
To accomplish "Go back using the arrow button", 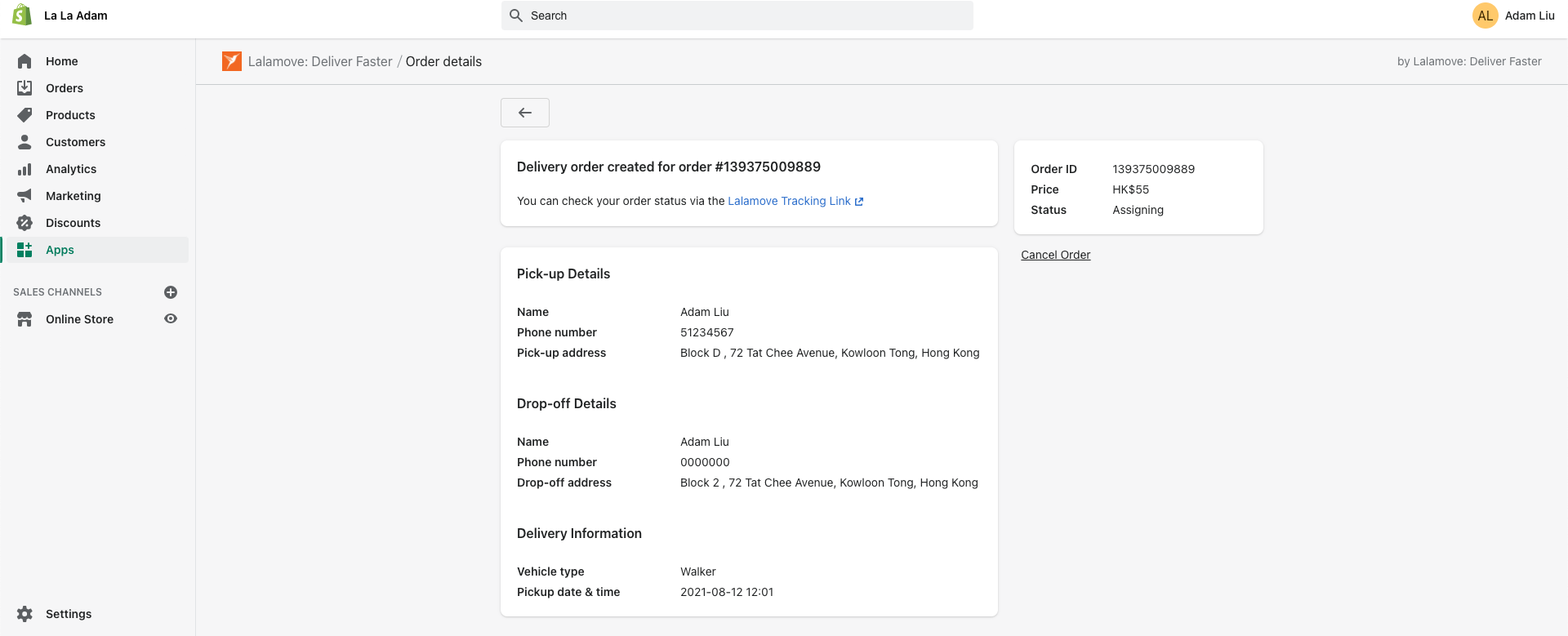I will point(525,113).
